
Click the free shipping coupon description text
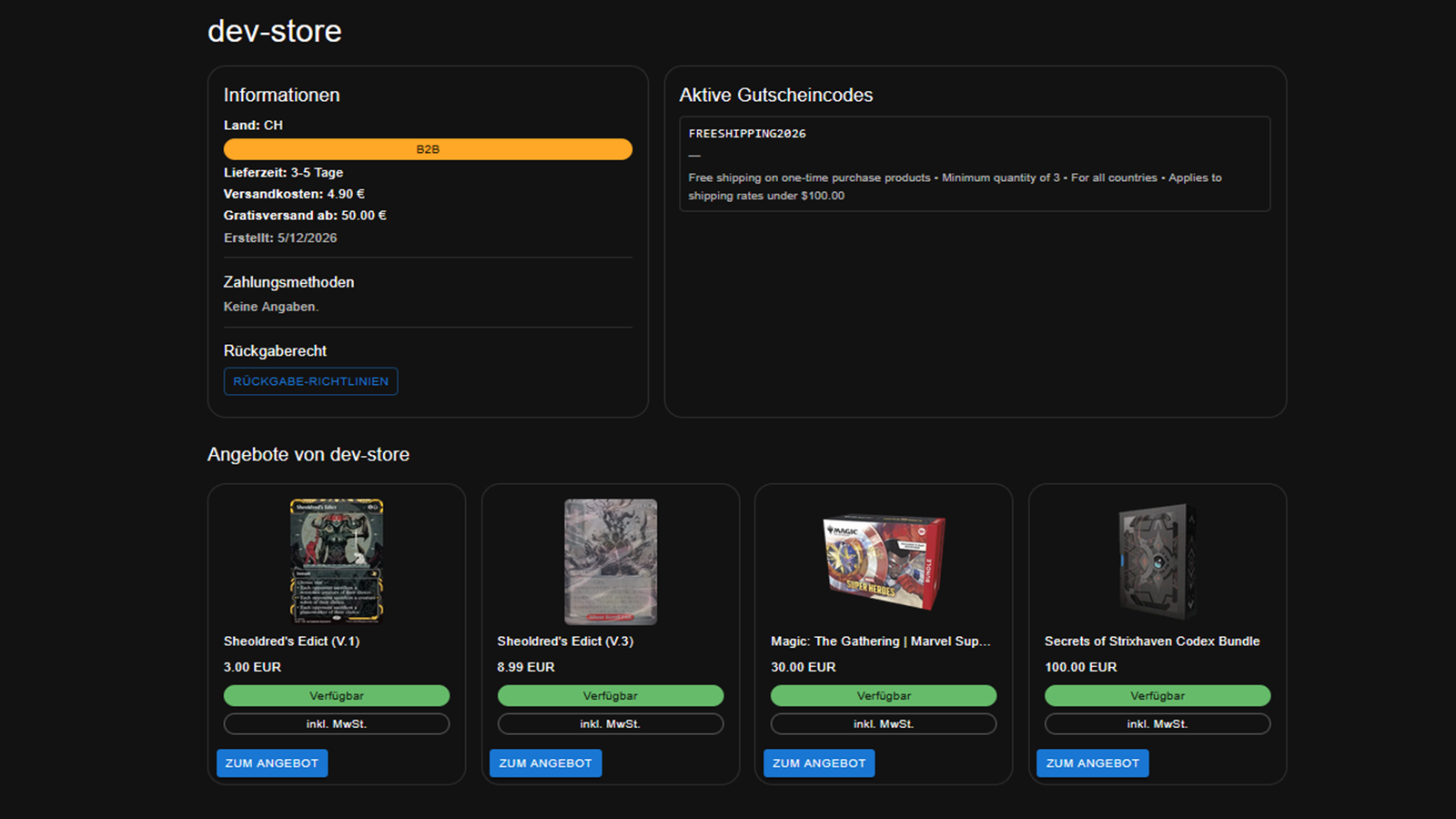click(x=955, y=187)
